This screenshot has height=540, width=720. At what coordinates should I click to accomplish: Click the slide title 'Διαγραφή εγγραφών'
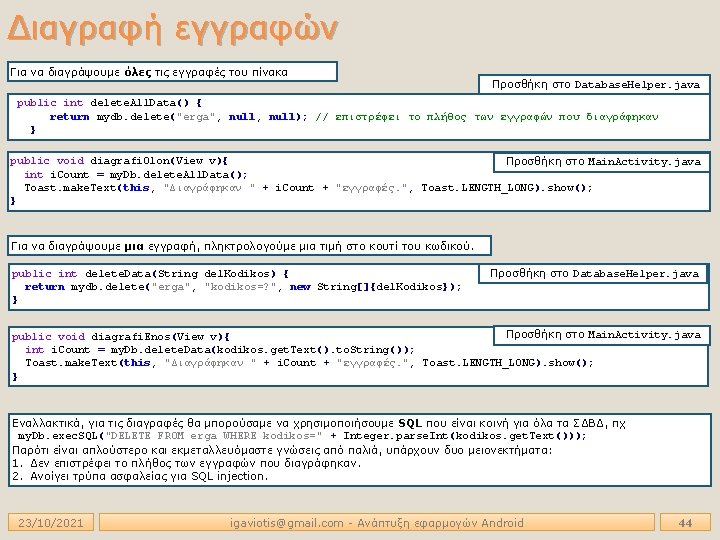point(173,29)
